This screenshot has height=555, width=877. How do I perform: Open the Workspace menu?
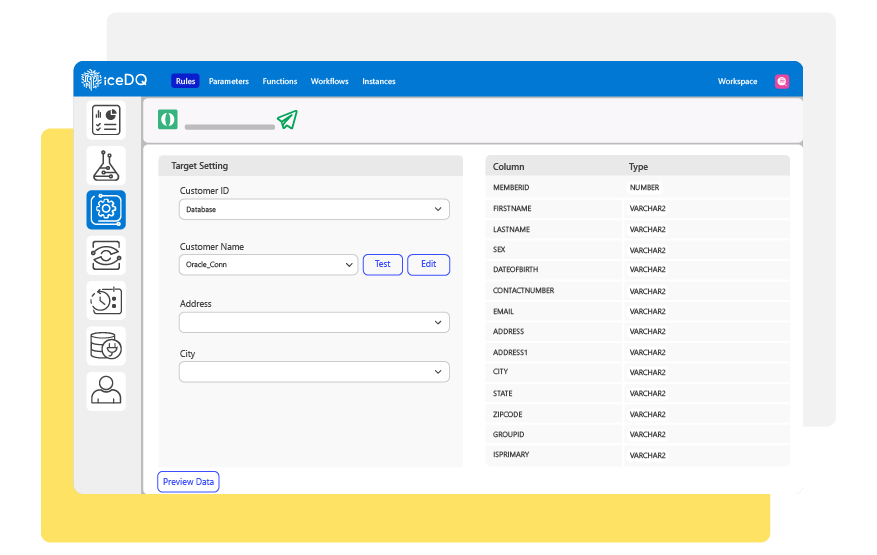(x=737, y=81)
